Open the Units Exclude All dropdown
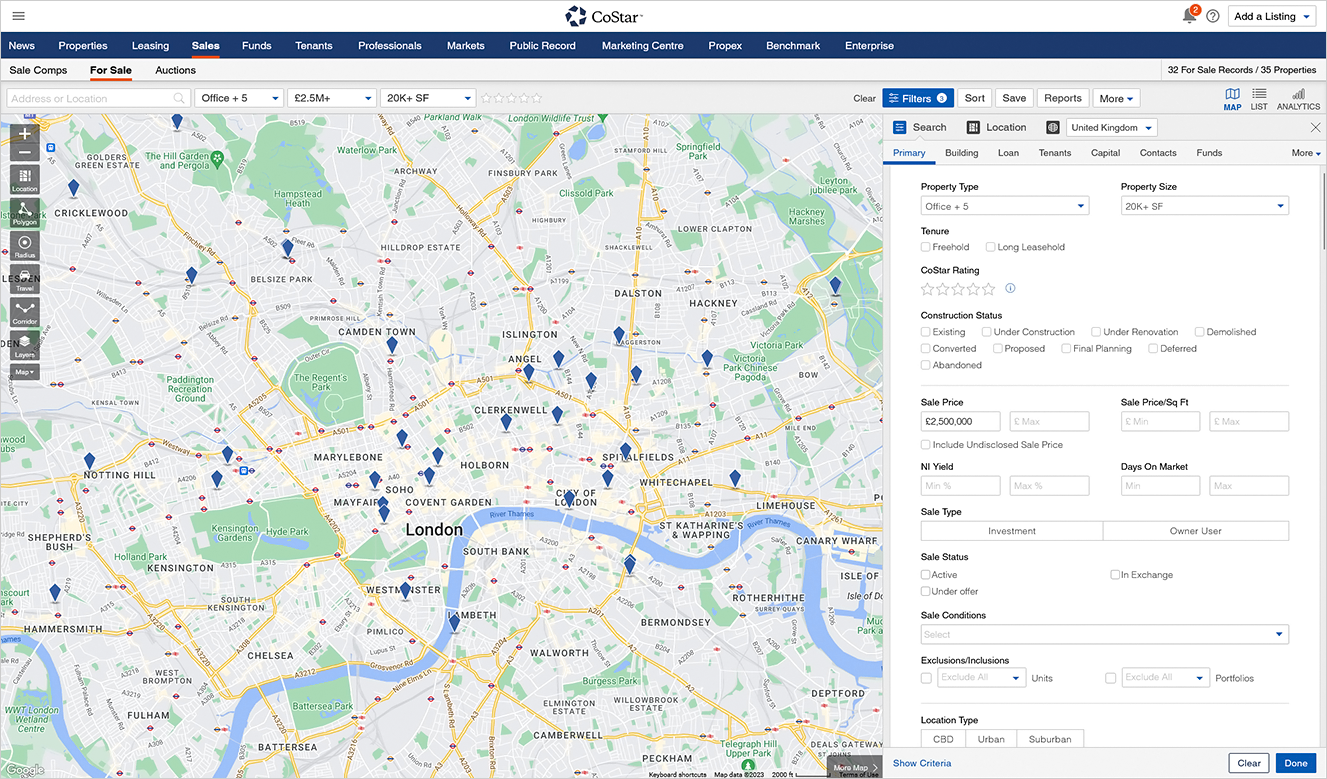The height and width of the screenshot is (779, 1327). point(981,678)
